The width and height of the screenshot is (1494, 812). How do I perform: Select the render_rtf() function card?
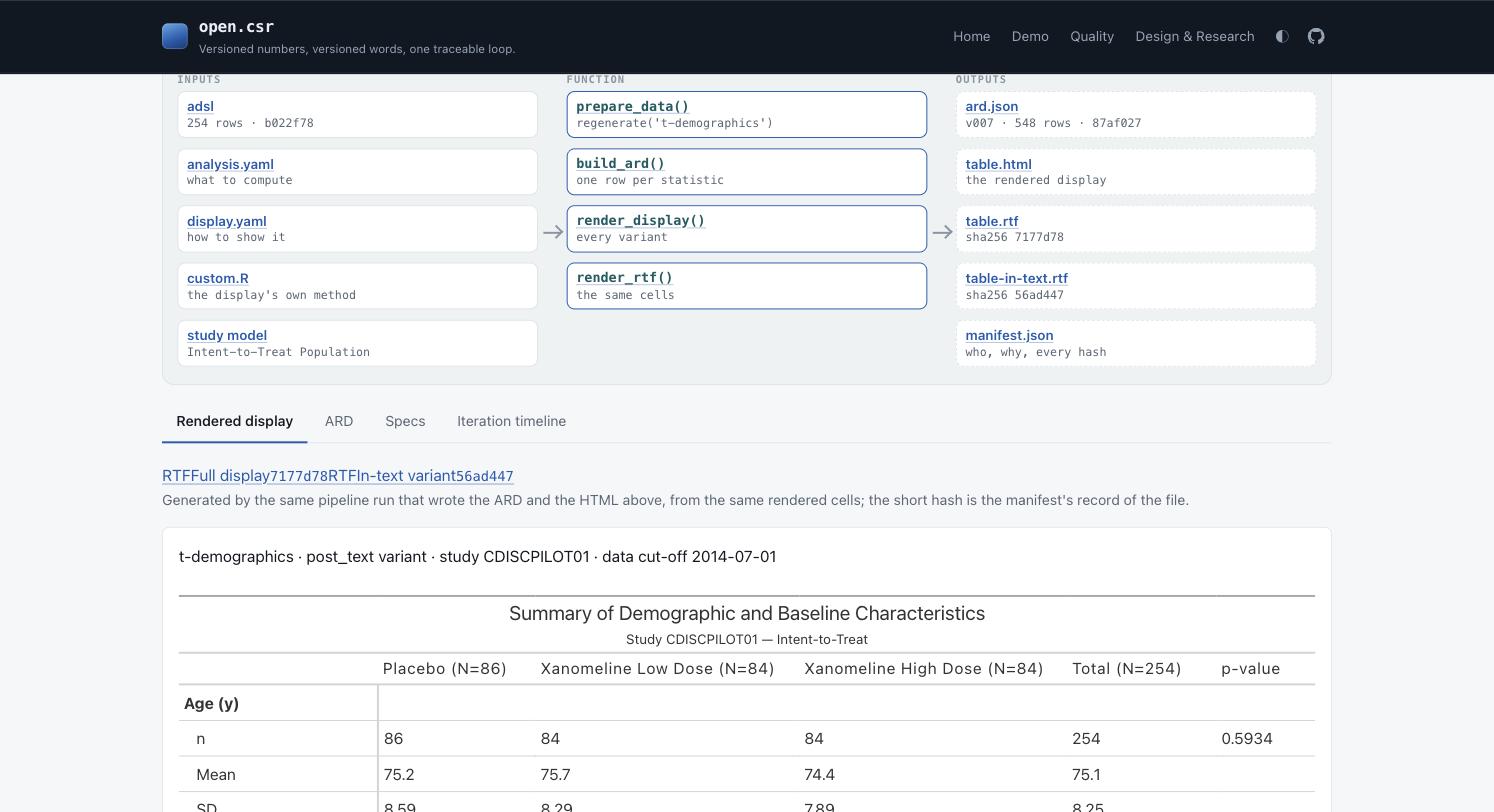[746, 286]
